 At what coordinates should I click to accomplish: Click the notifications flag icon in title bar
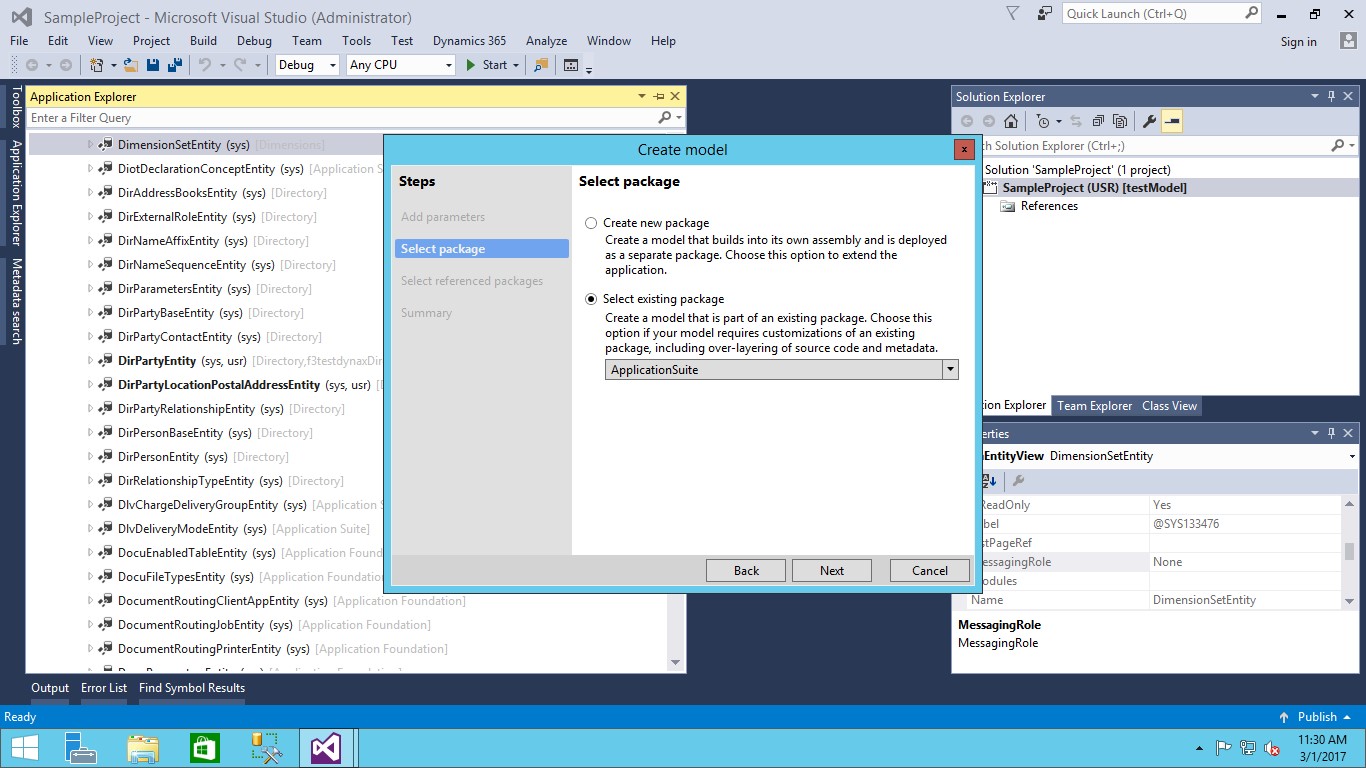click(x=1013, y=14)
